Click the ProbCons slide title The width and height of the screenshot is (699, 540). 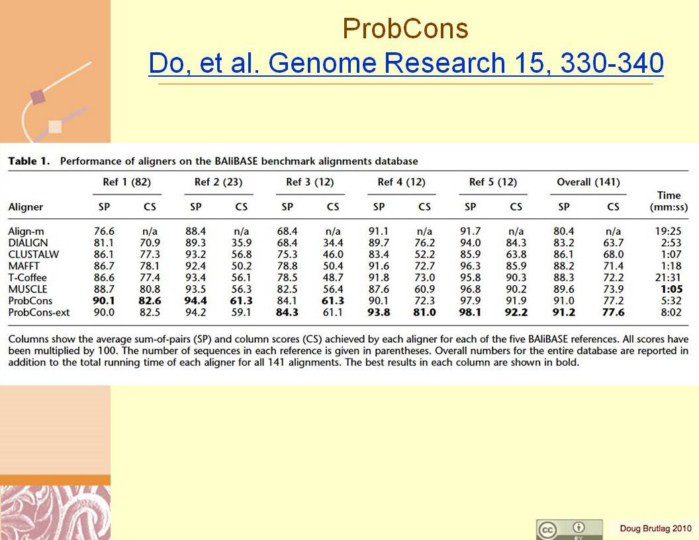coord(404,28)
